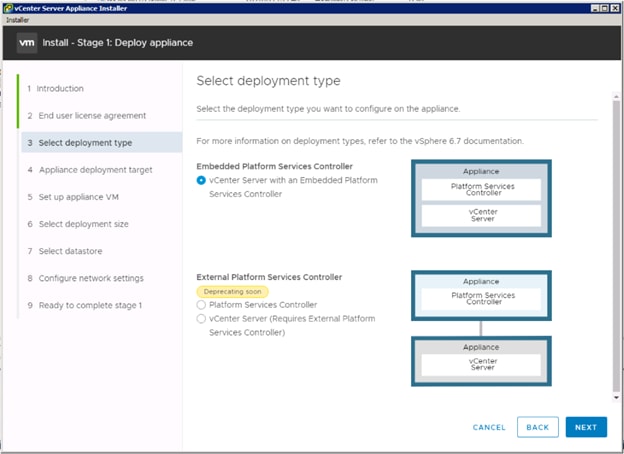Click the External Platform Services Controller heading
The image size is (624, 454).
(x=269, y=277)
